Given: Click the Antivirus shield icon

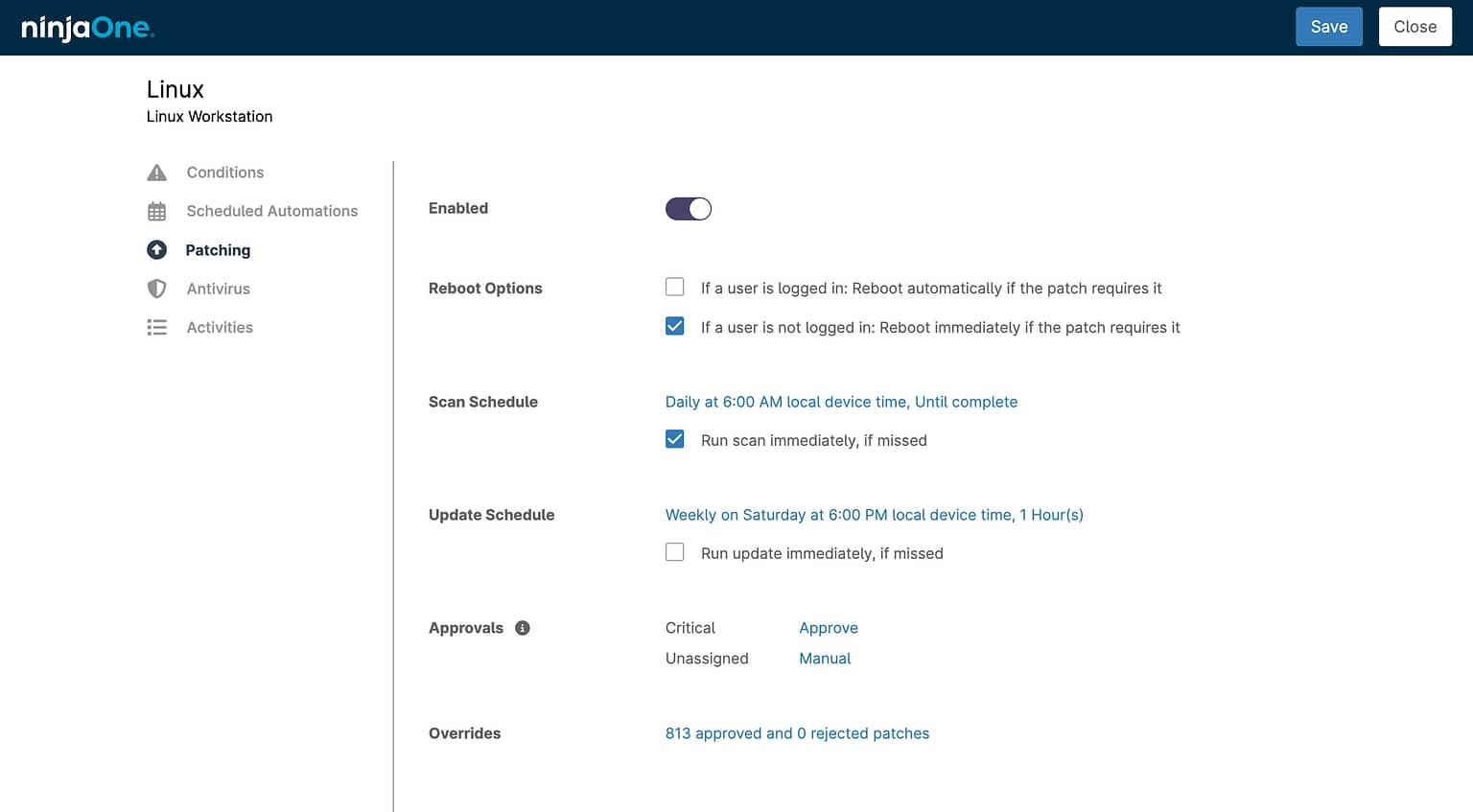Looking at the screenshot, I should 157,289.
